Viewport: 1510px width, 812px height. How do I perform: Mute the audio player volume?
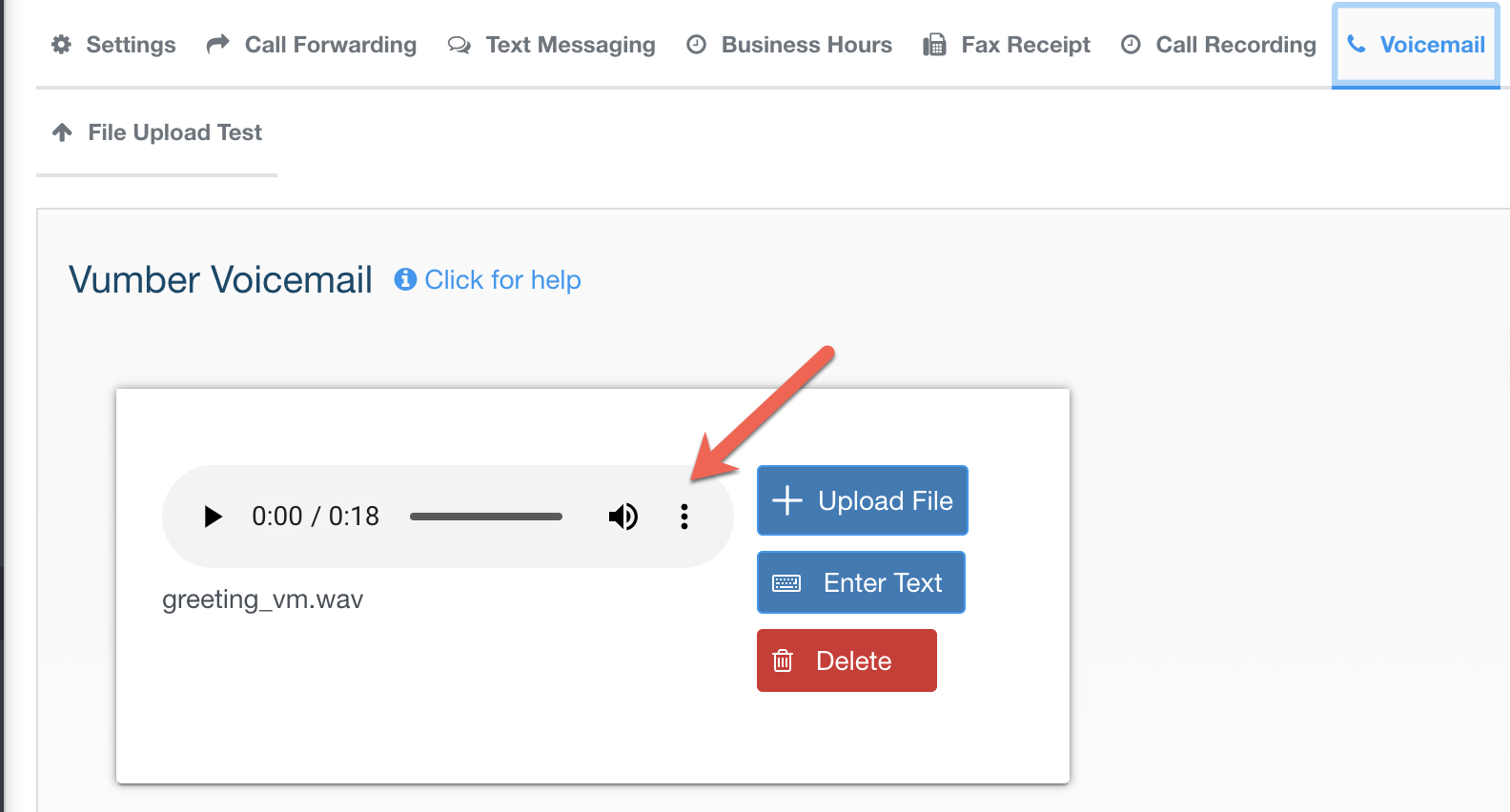pyautogui.click(x=623, y=517)
